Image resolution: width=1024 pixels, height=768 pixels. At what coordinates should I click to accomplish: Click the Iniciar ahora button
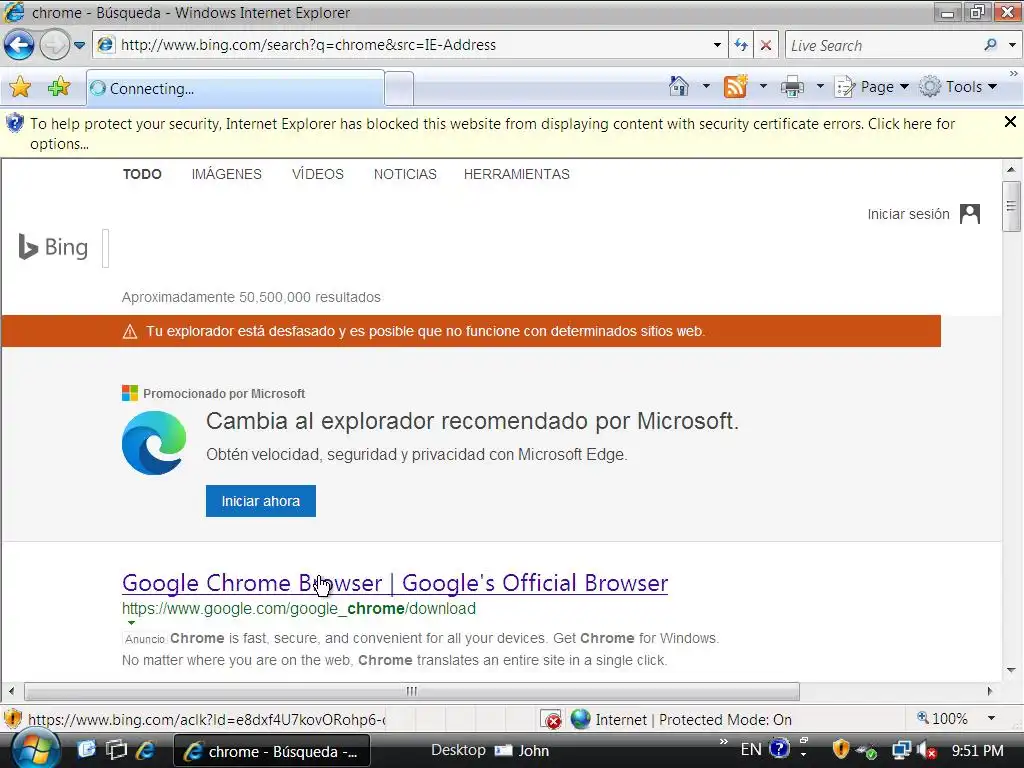pos(261,501)
